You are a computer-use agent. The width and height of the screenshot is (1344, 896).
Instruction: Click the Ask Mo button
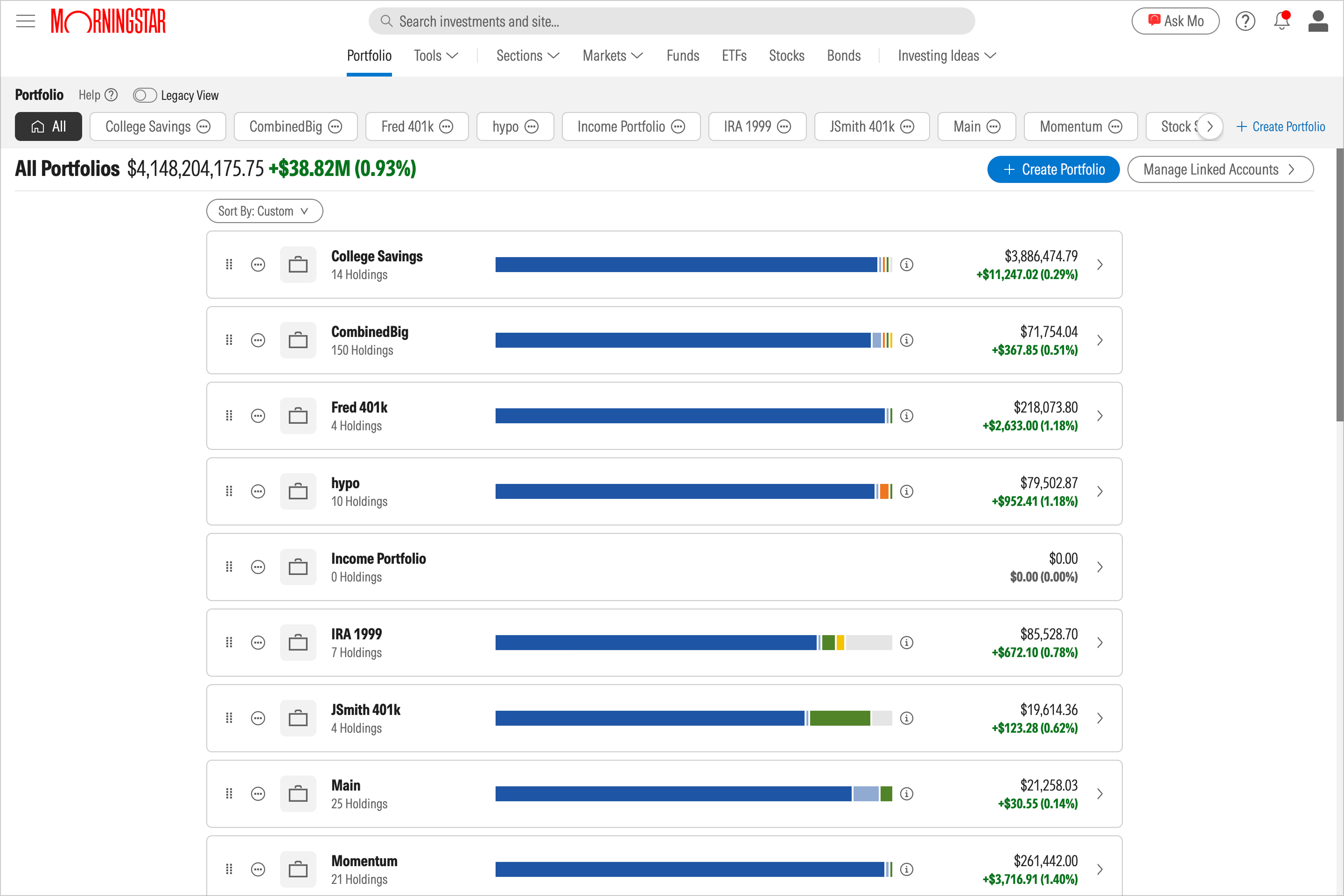[x=1176, y=21]
